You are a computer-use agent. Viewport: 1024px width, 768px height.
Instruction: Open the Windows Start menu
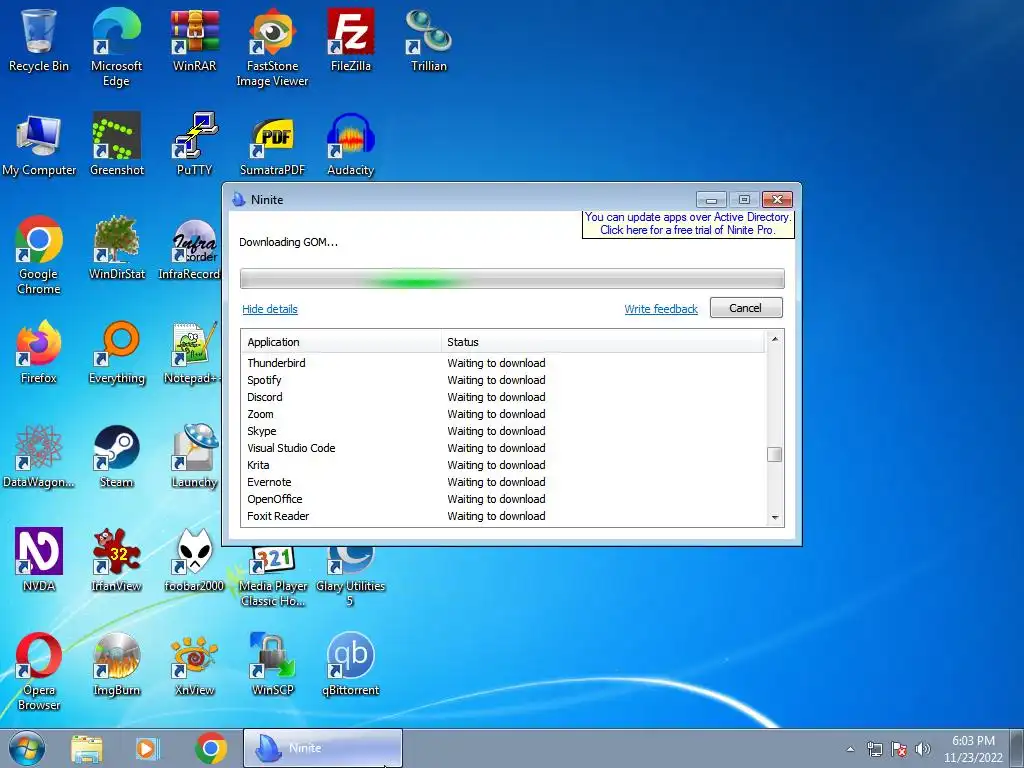pos(26,748)
